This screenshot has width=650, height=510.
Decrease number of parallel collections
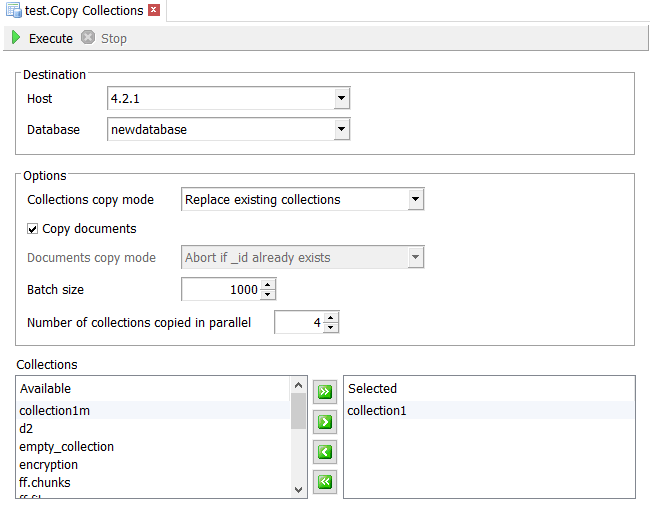(331, 327)
